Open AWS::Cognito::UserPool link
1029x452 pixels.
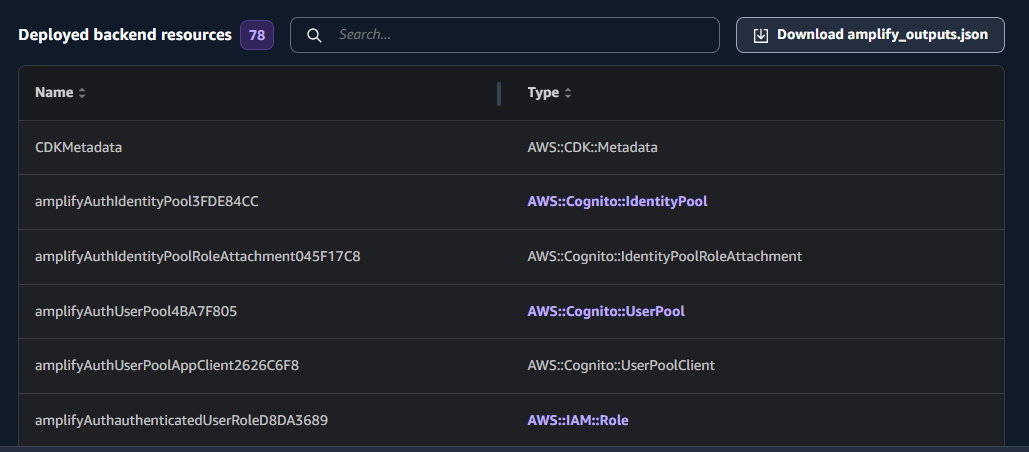(x=606, y=311)
